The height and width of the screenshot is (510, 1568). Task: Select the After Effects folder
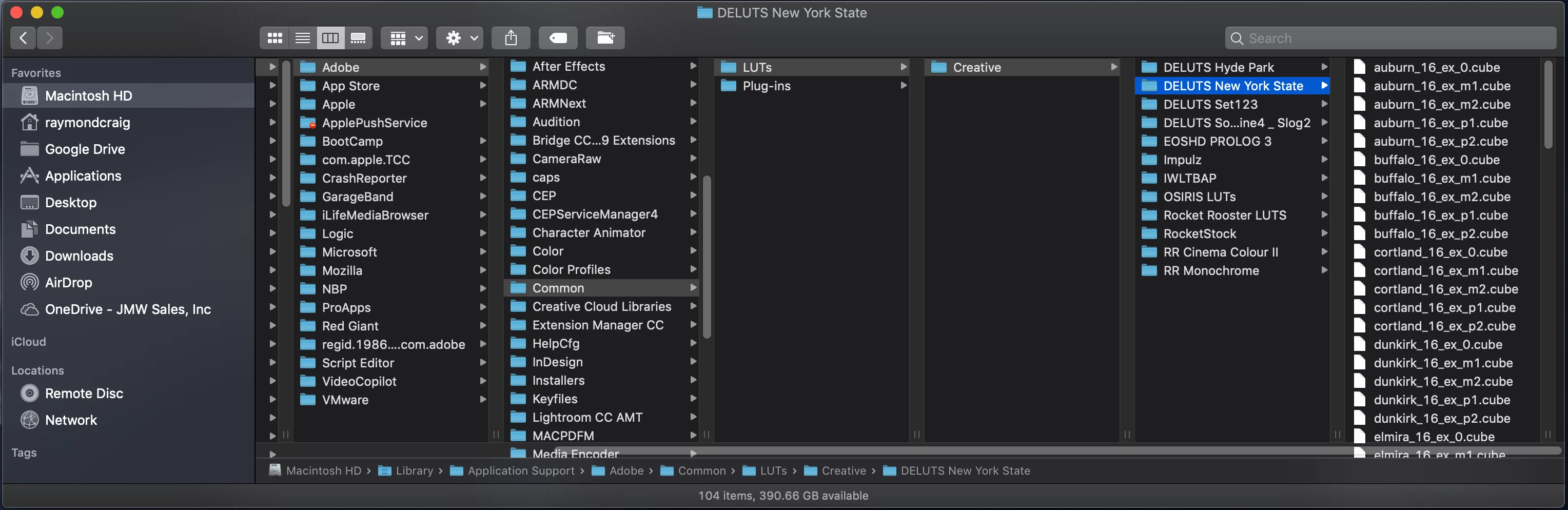[602, 66]
